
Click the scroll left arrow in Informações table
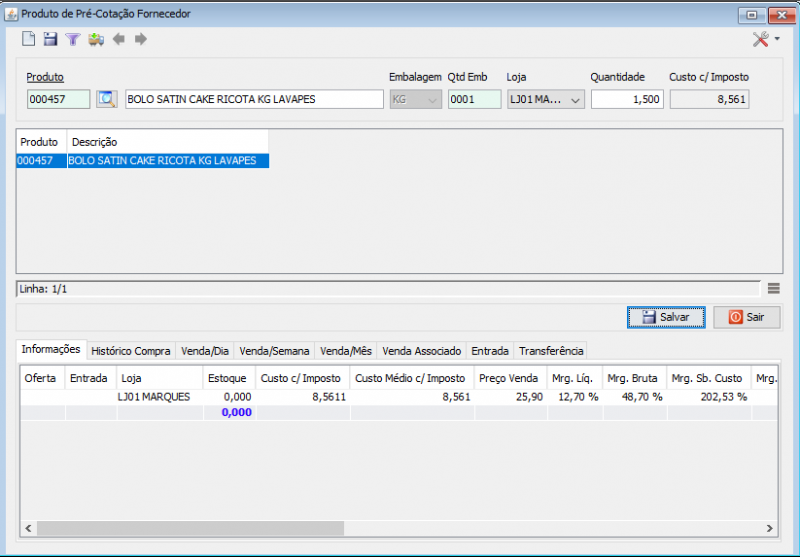click(29, 528)
